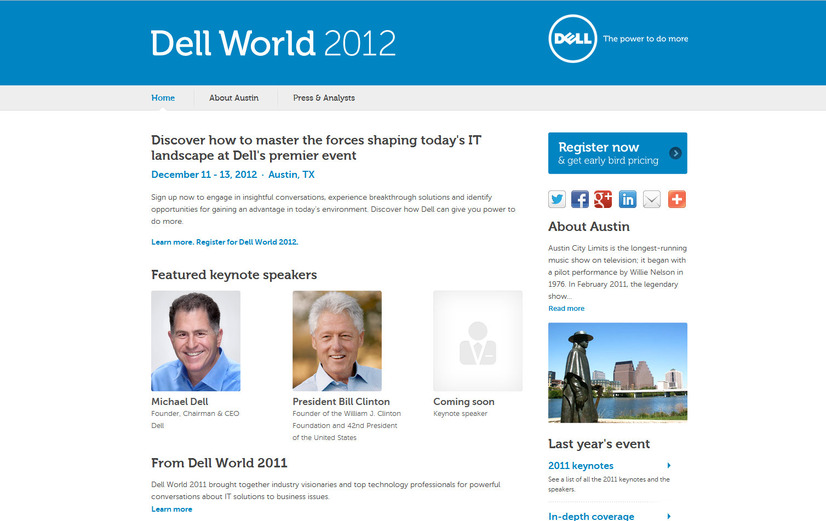Share the page on Facebook
826x521 pixels.
580,199
